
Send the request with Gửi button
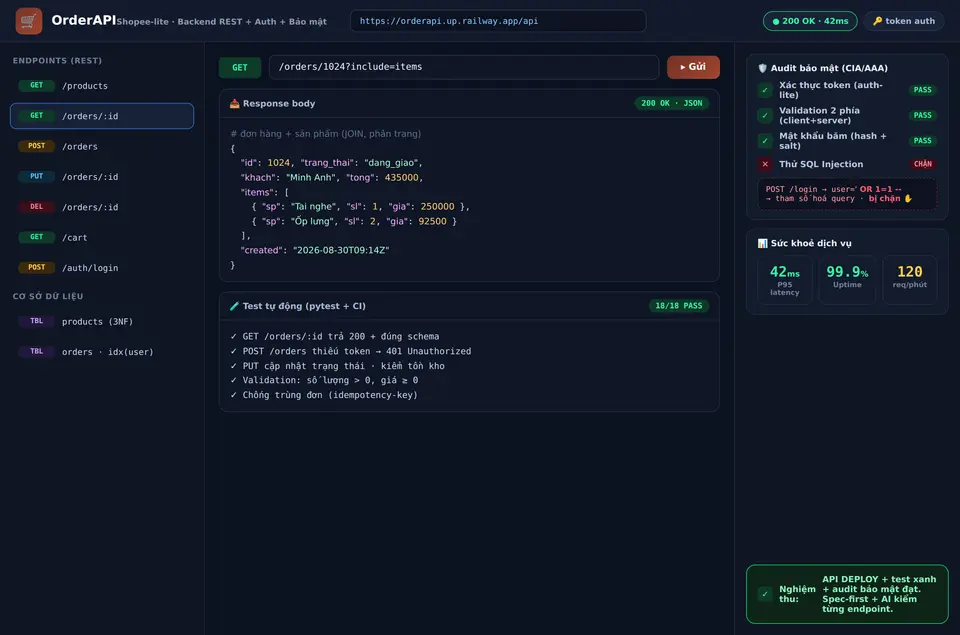coord(693,67)
